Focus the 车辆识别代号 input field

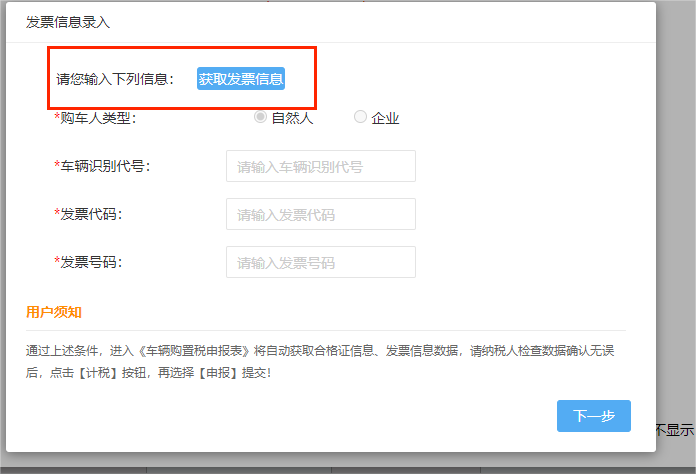coord(321,166)
